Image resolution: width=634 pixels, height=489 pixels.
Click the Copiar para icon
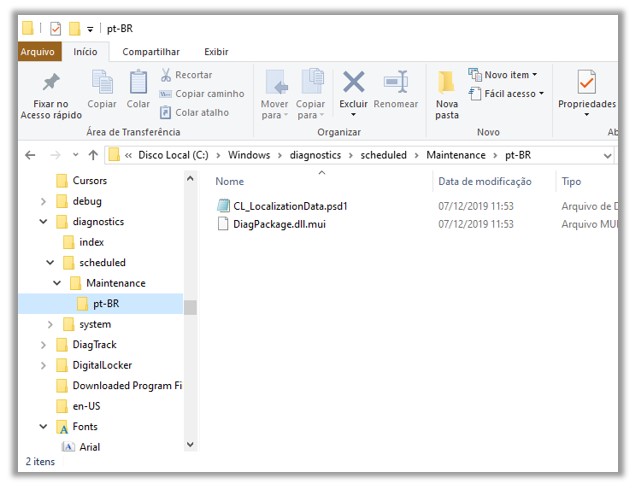[x=313, y=81]
